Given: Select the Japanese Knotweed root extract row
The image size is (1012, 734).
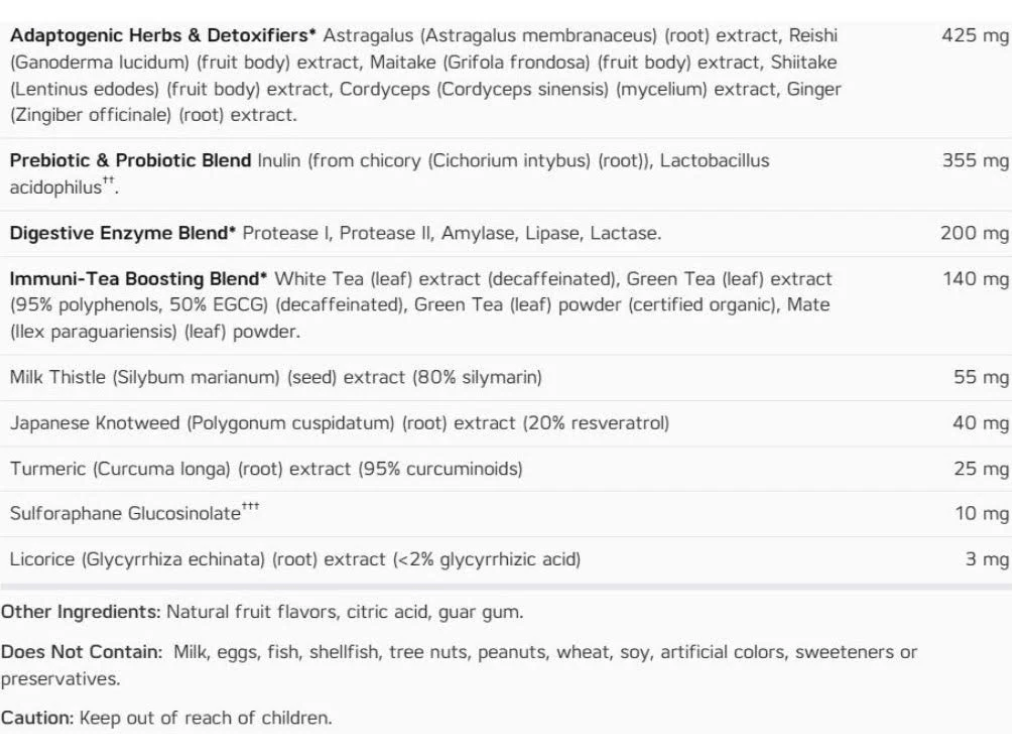Looking at the screenshot, I should click(x=339, y=423).
